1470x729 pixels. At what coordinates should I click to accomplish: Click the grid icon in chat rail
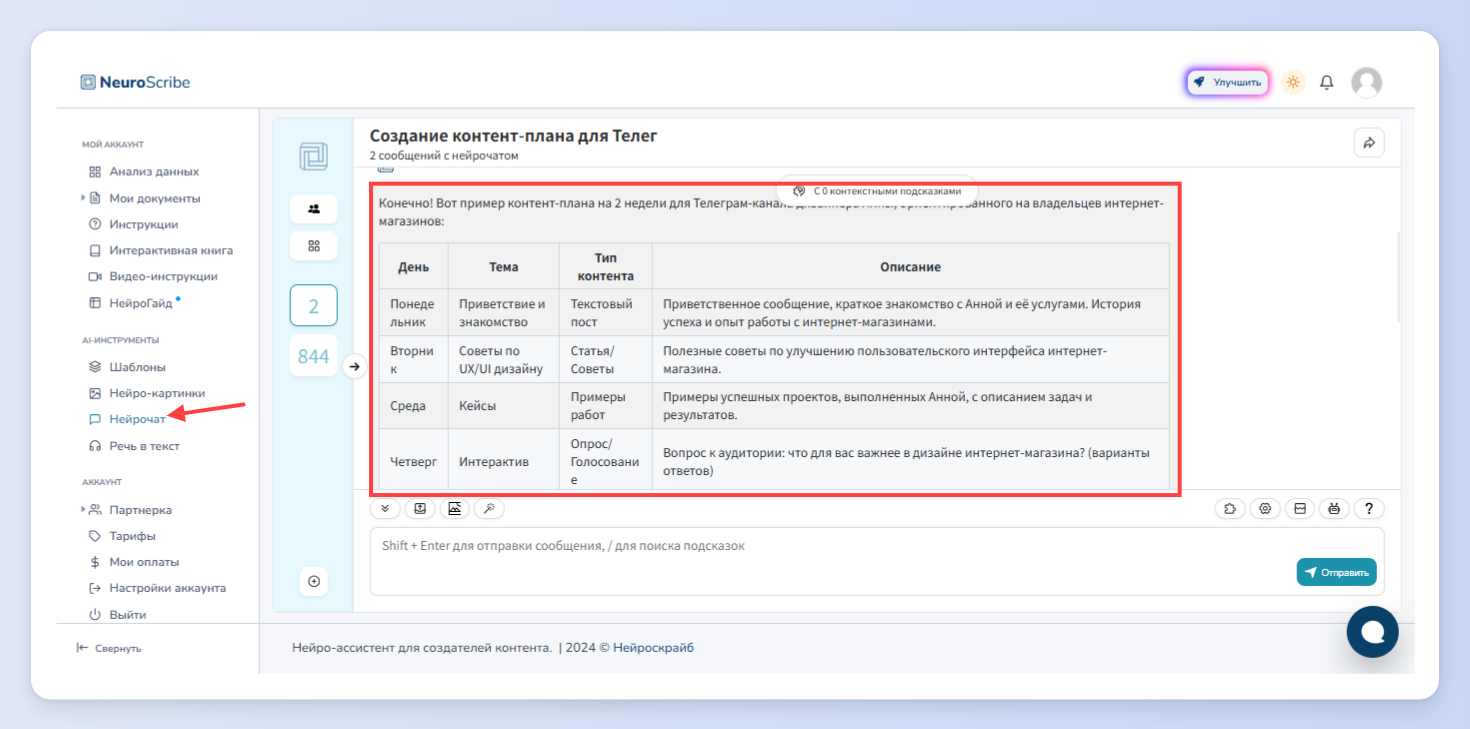314,246
